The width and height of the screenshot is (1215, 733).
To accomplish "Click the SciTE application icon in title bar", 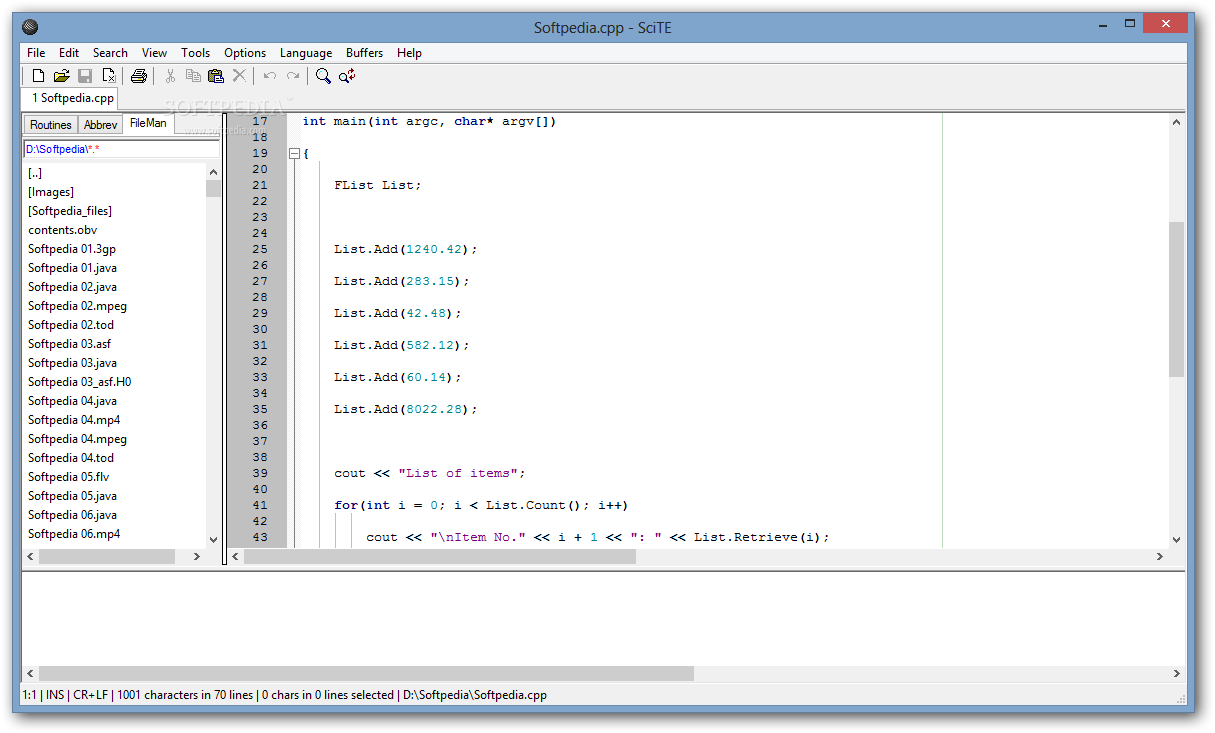I will (x=30, y=27).
